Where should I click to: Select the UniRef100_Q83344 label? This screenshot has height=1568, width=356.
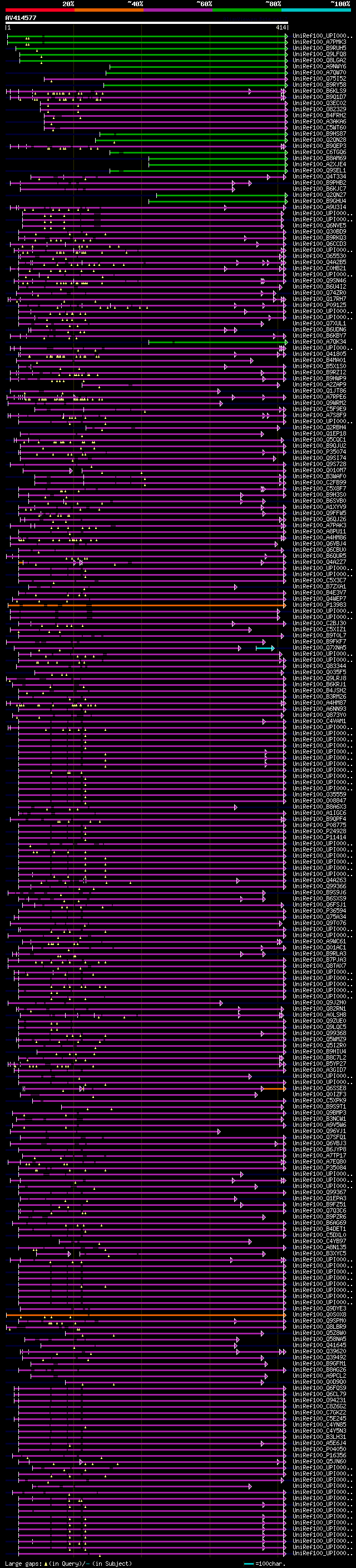pyautogui.click(x=319, y=666)
